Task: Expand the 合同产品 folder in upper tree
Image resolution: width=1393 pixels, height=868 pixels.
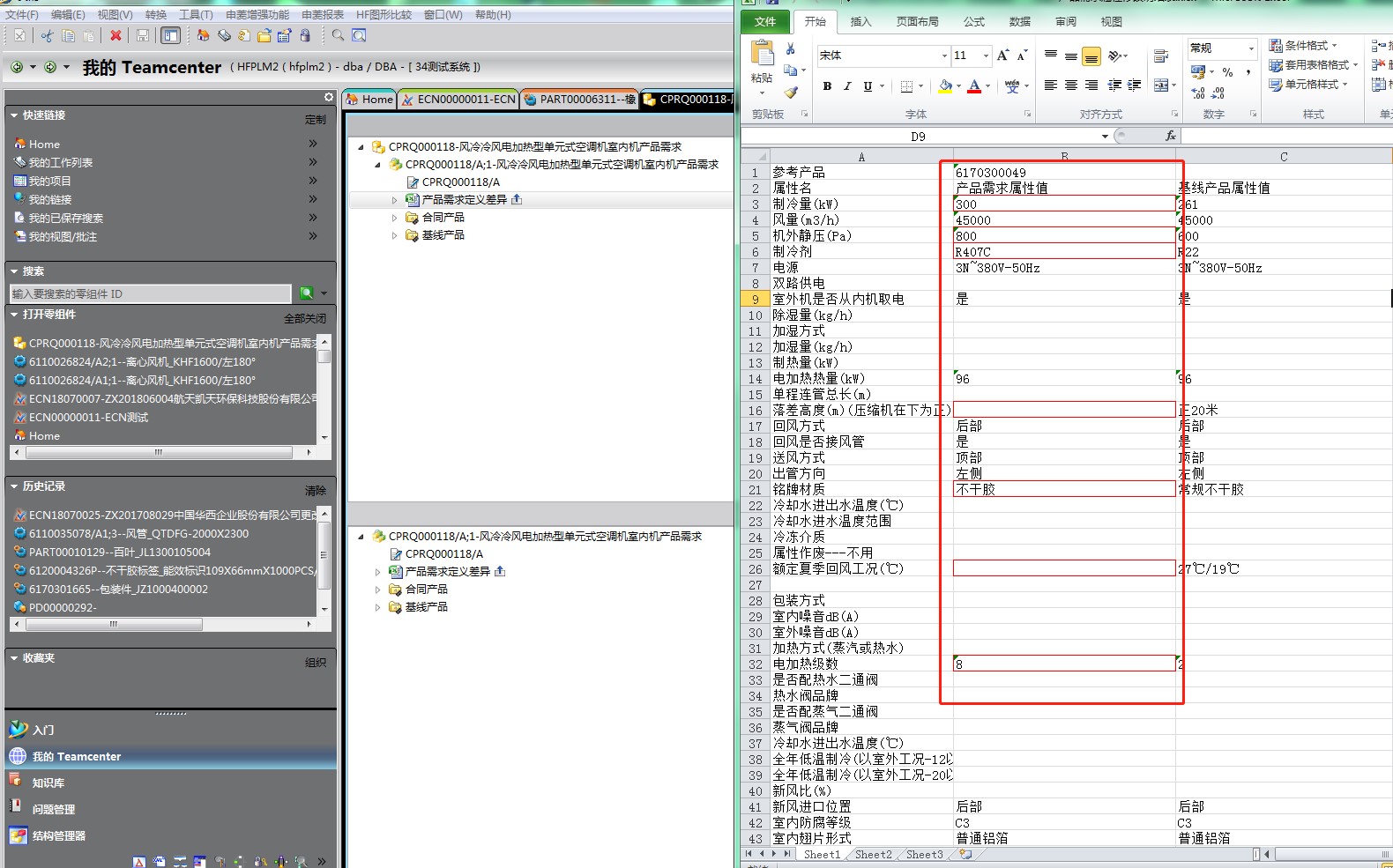Action: coord(395,218)
